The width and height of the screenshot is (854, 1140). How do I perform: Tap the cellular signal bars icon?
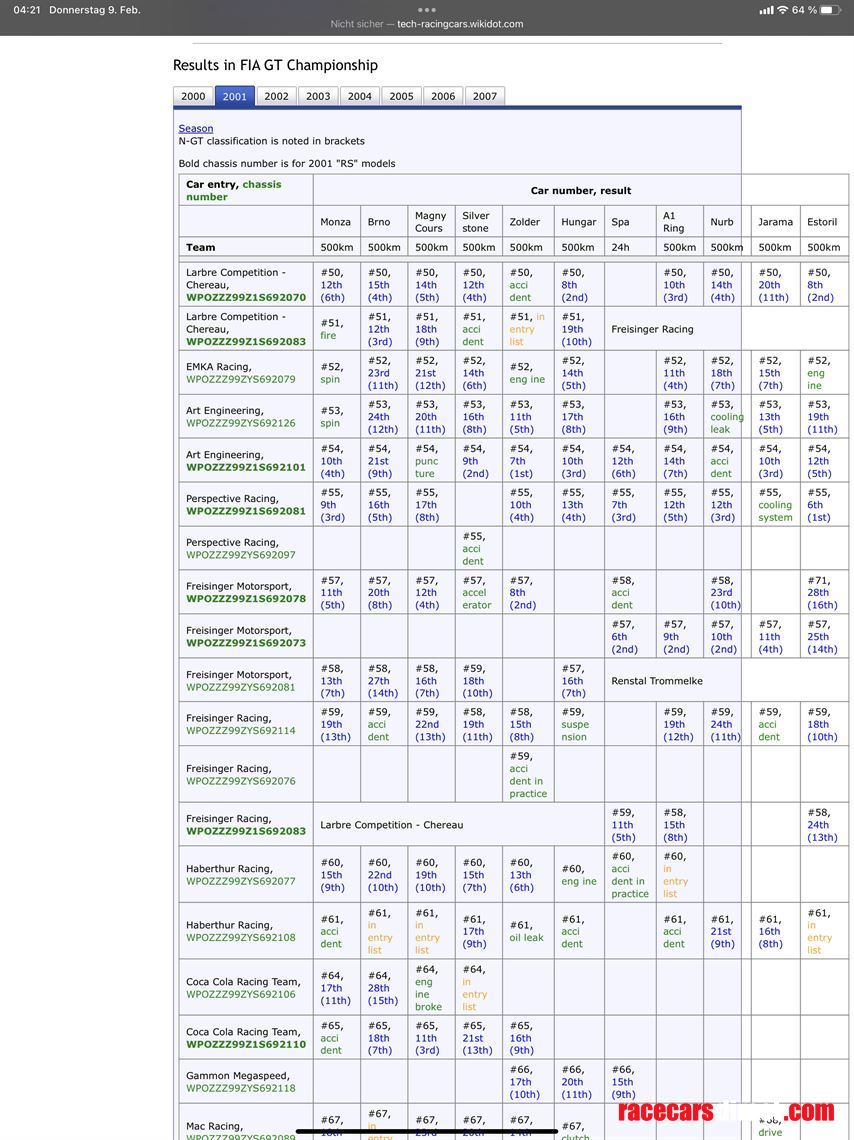(765, 10)
